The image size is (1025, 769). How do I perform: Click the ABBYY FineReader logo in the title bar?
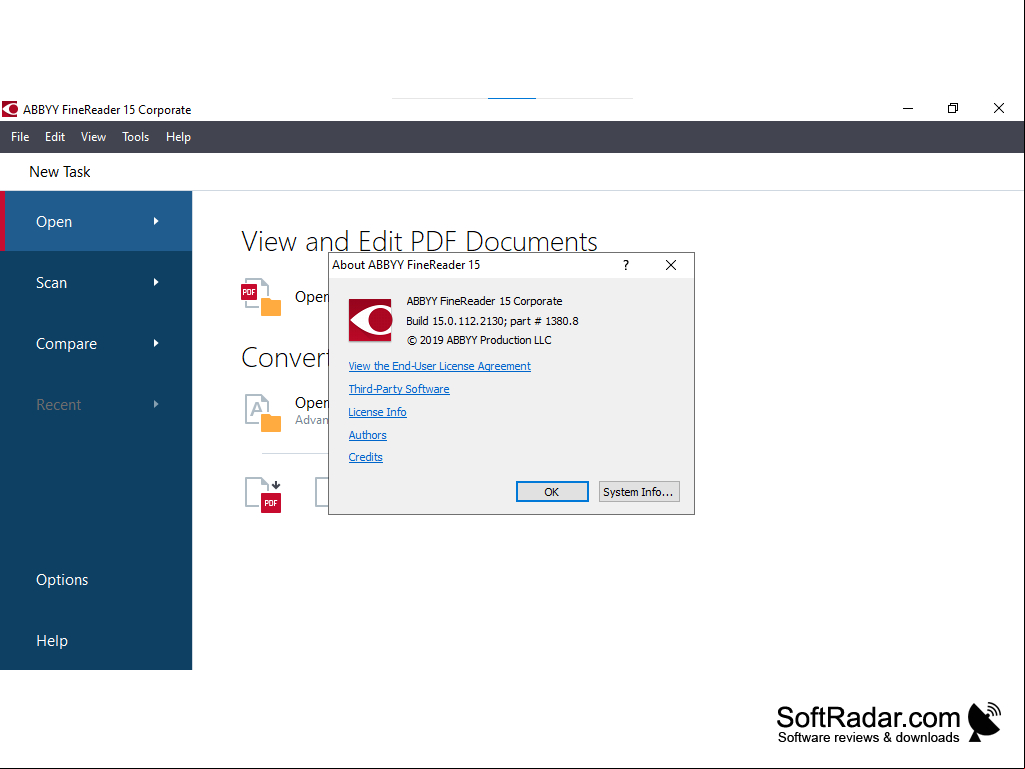(x=10, y=109)
